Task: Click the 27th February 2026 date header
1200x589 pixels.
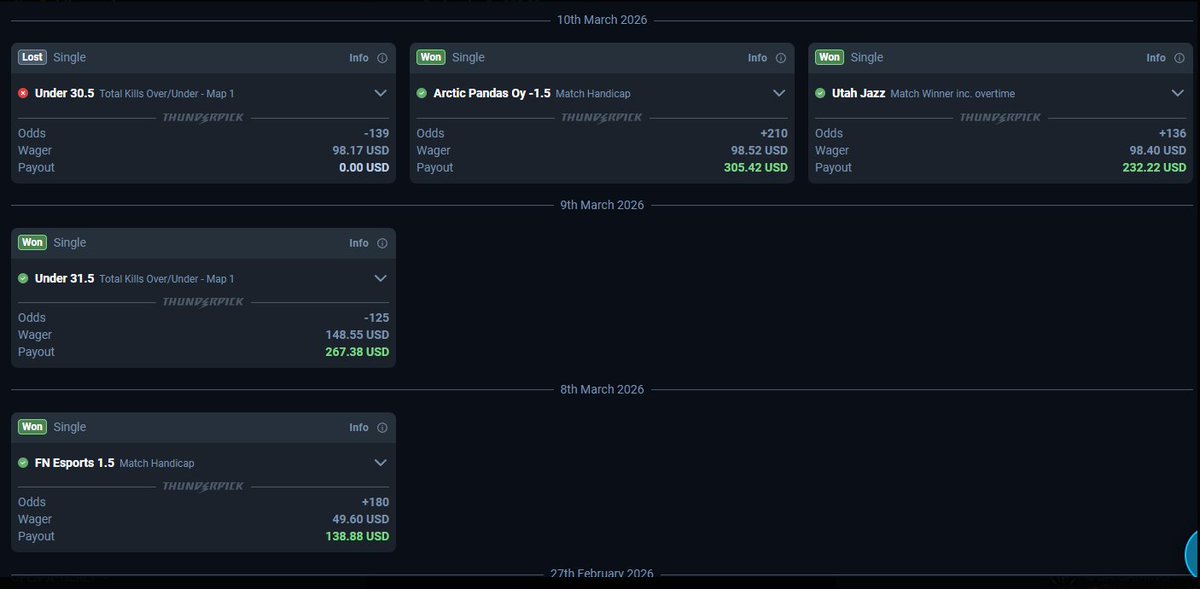Action: pyautogui.click(x=602, y=574)
